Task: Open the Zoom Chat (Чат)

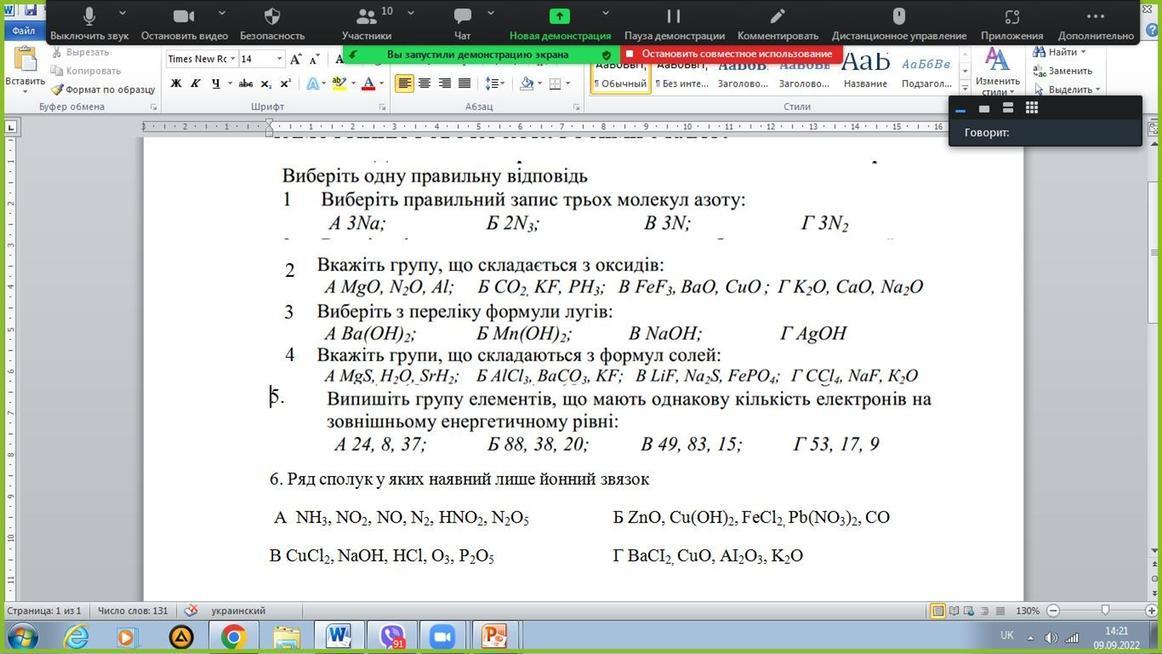Action: coord(462,23)
